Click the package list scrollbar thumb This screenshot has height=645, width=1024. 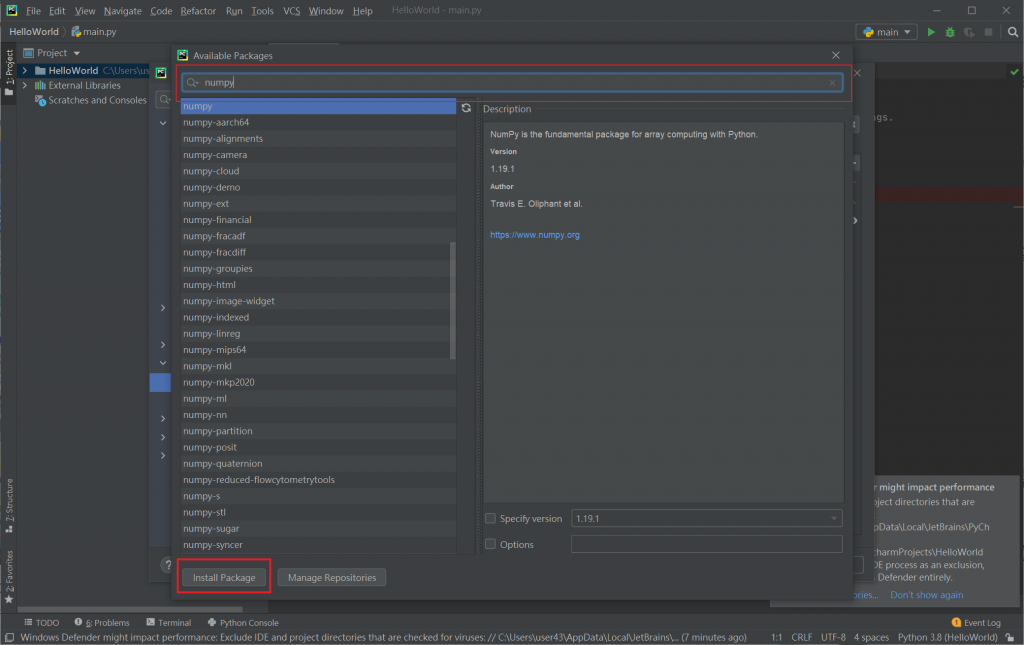pos(453,300)
